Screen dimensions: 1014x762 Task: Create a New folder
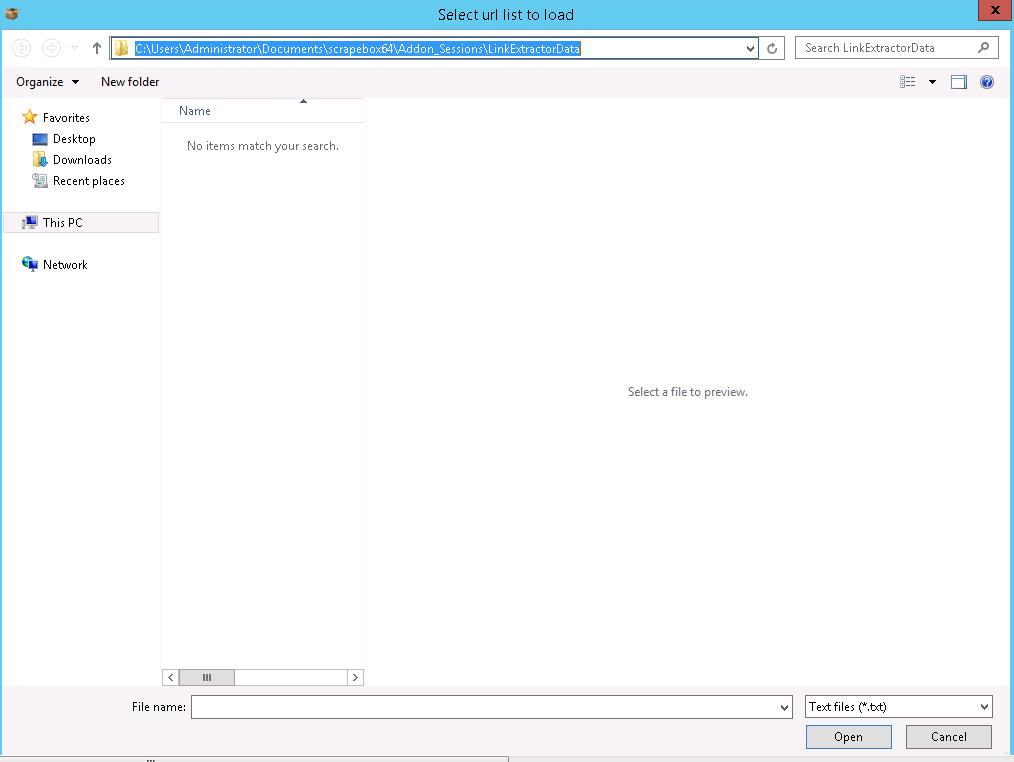pos(130,82)
